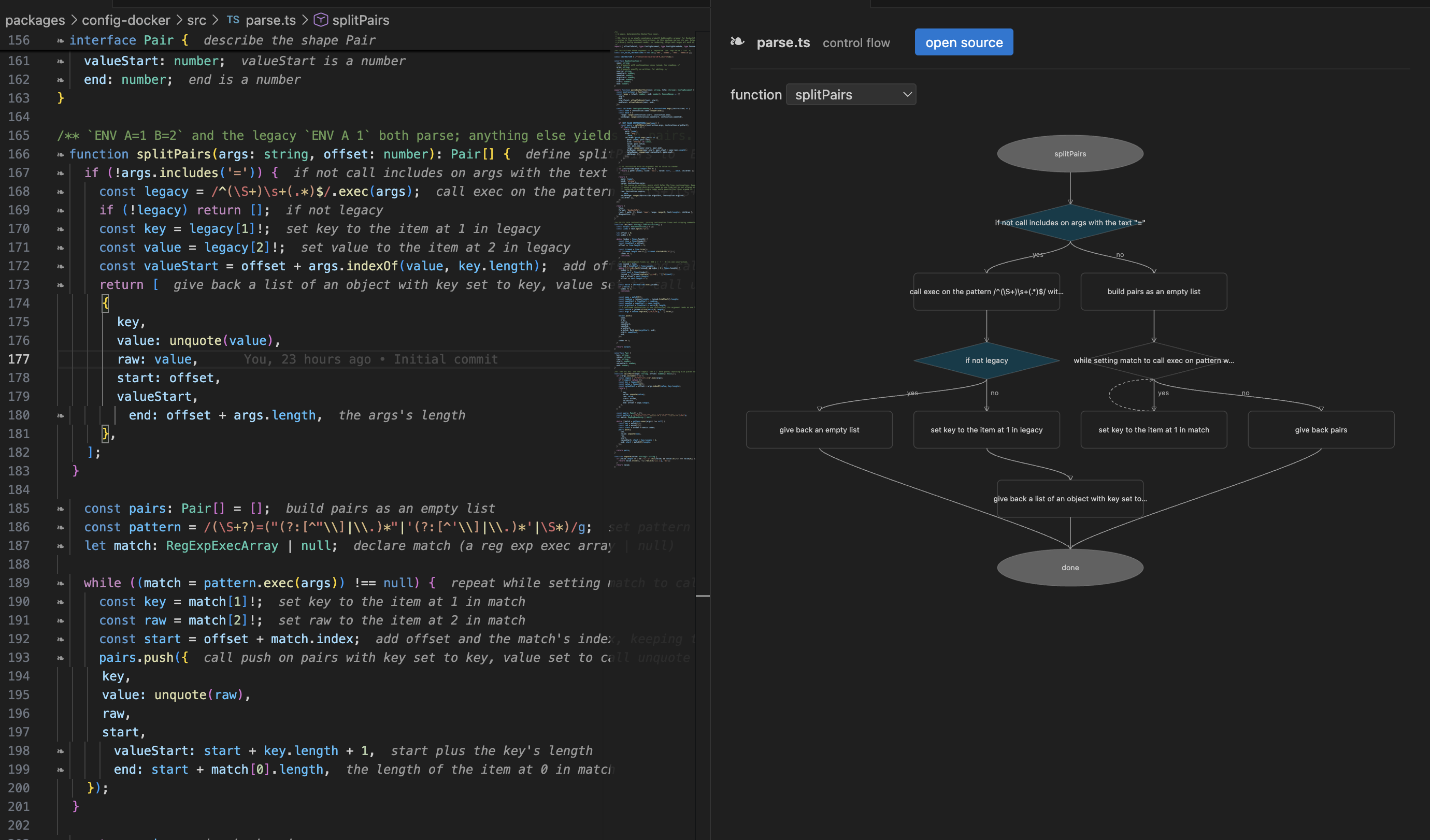1430x840 pixels.
Task: Click the leaf annotation icon on line 172
Action: [x=61, y=267]
